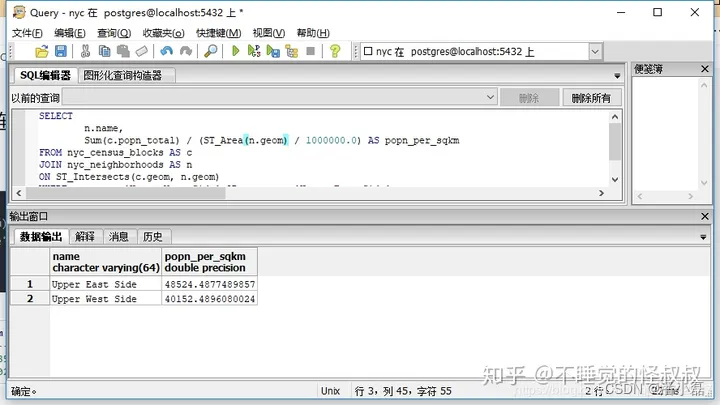Click the SQL editor scroll left arrow
Image resolution: width=720 pixels, height=405 pixels.
point(19,193)
